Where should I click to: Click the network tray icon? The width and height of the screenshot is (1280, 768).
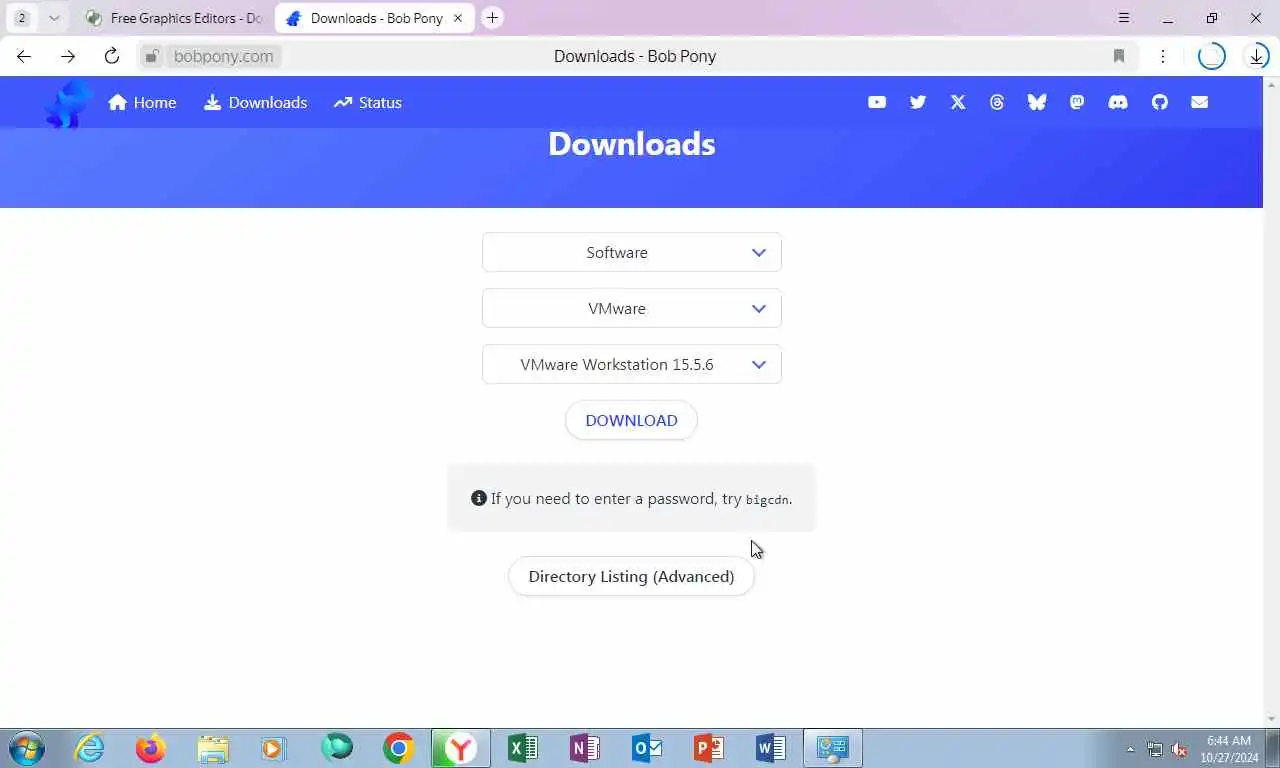click(1155, 749)
